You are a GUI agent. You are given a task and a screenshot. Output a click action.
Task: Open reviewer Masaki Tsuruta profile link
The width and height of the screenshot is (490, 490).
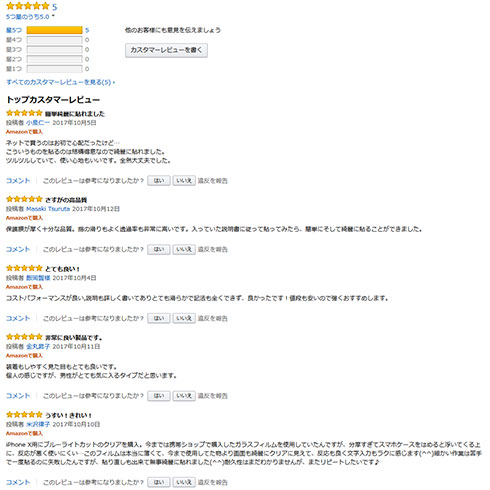pyautogui.click(x=48, y=209)
